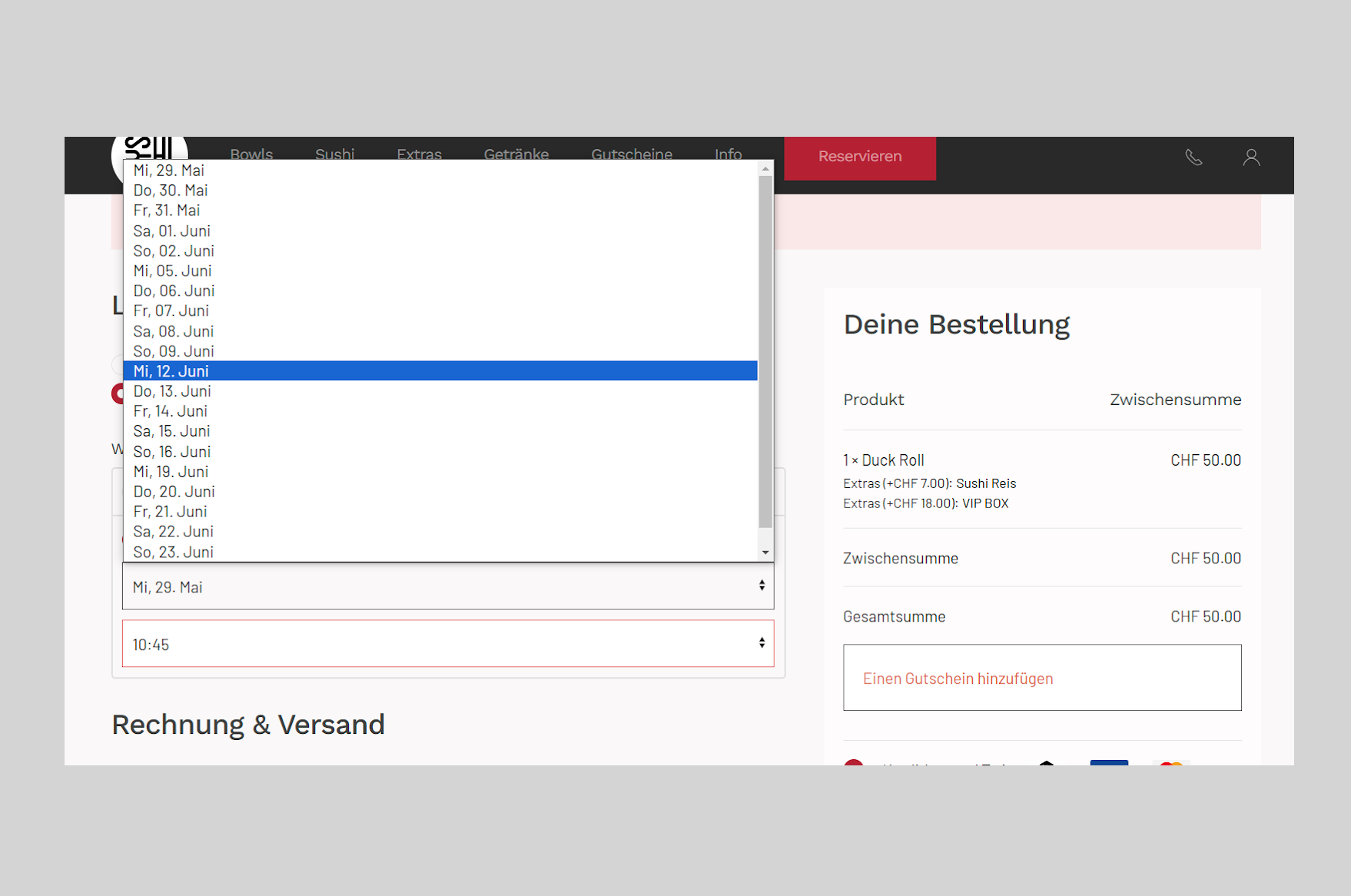Select highlighted Mi, 12. Juni option
1351x896 pixels.
point(440,371)
